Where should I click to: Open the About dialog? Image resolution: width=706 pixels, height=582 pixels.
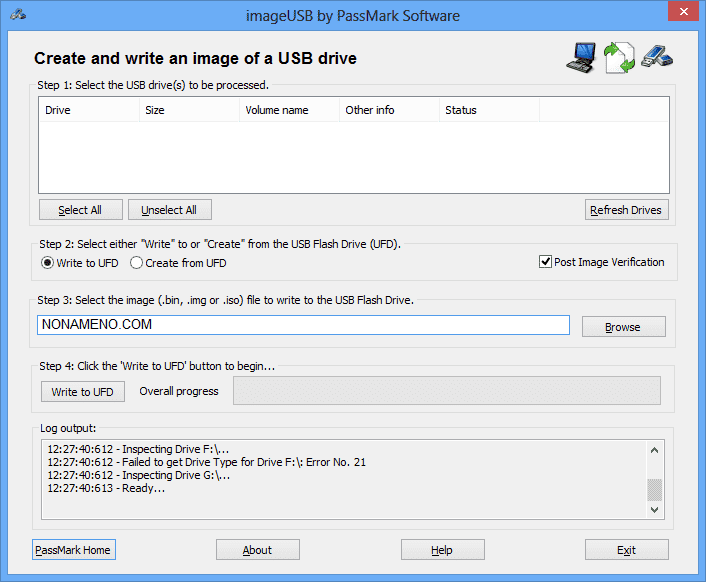(x=258, y=550)
